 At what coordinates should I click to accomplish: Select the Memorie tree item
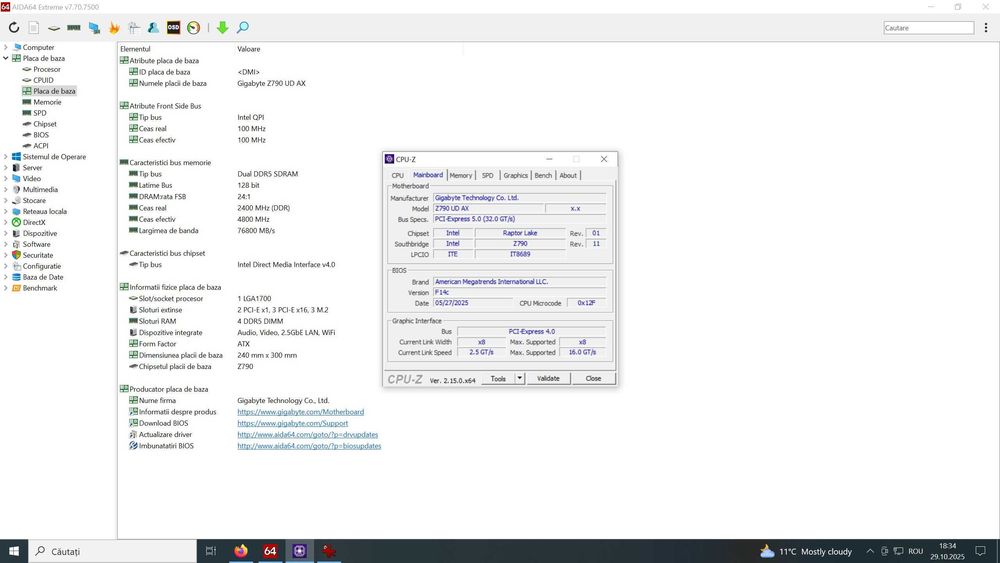pos(47,102)
